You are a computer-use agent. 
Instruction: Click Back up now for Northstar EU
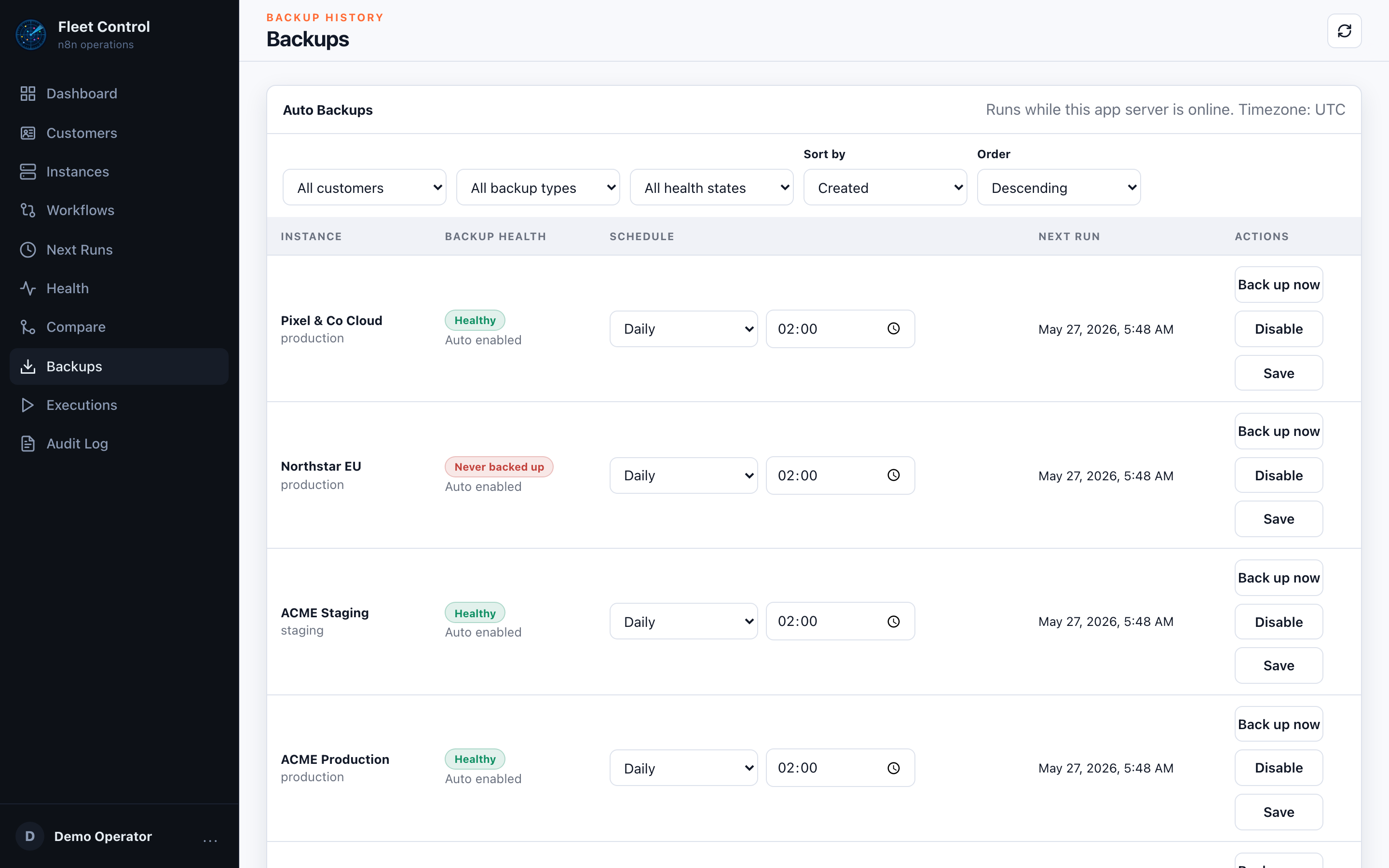(1279, 431)
